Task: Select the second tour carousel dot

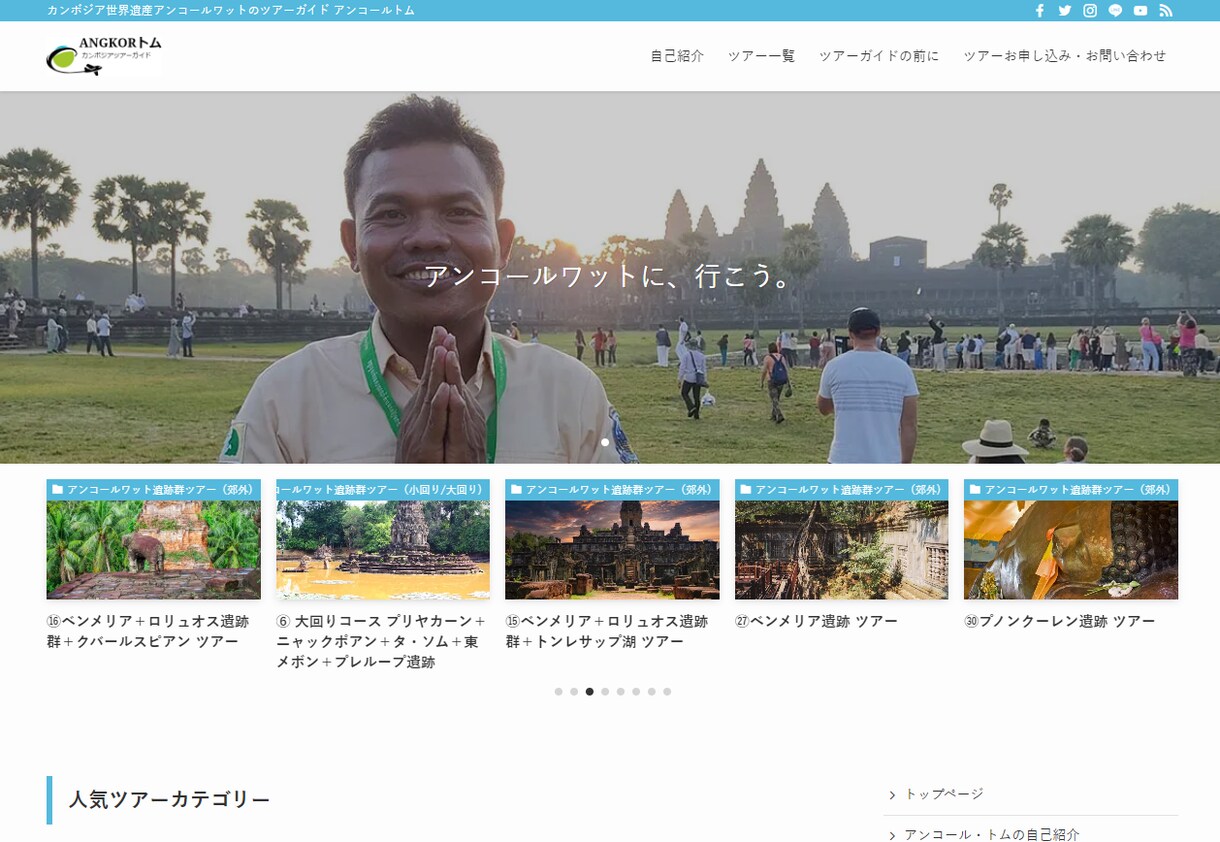Action: [x=574, y=691]
